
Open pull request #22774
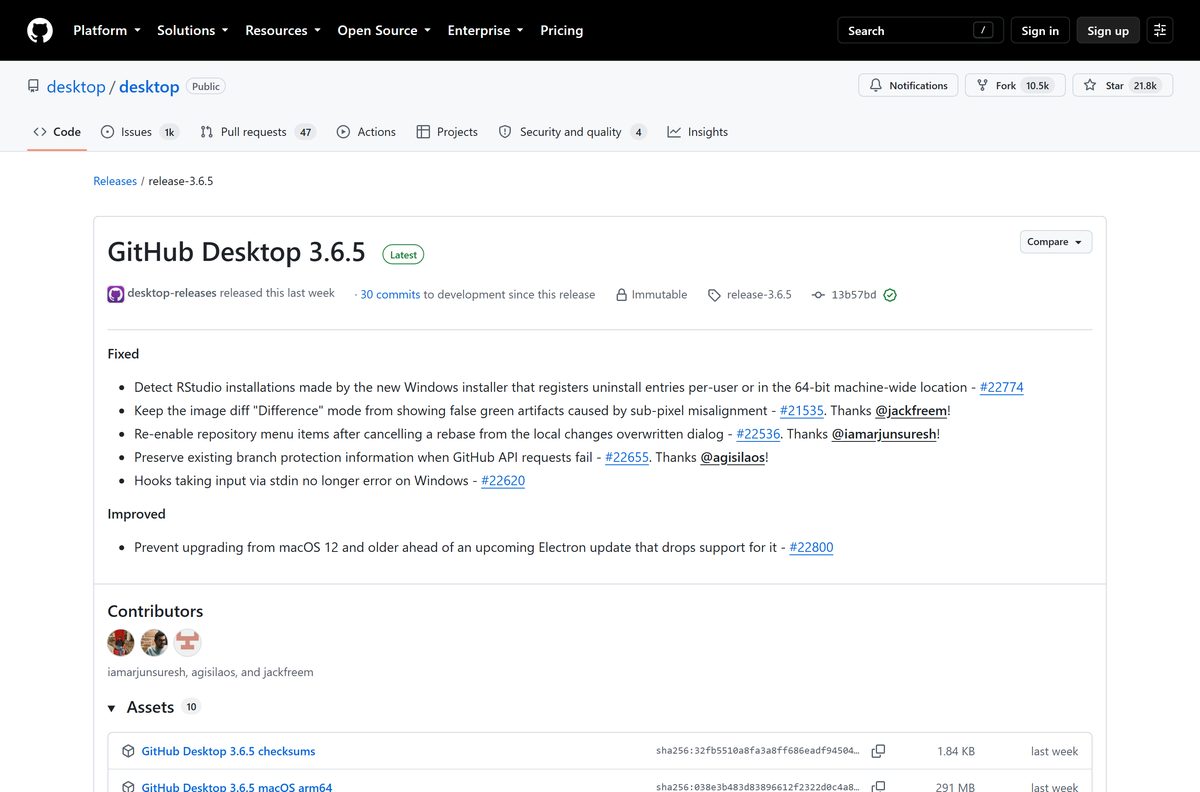(1001, 387)
